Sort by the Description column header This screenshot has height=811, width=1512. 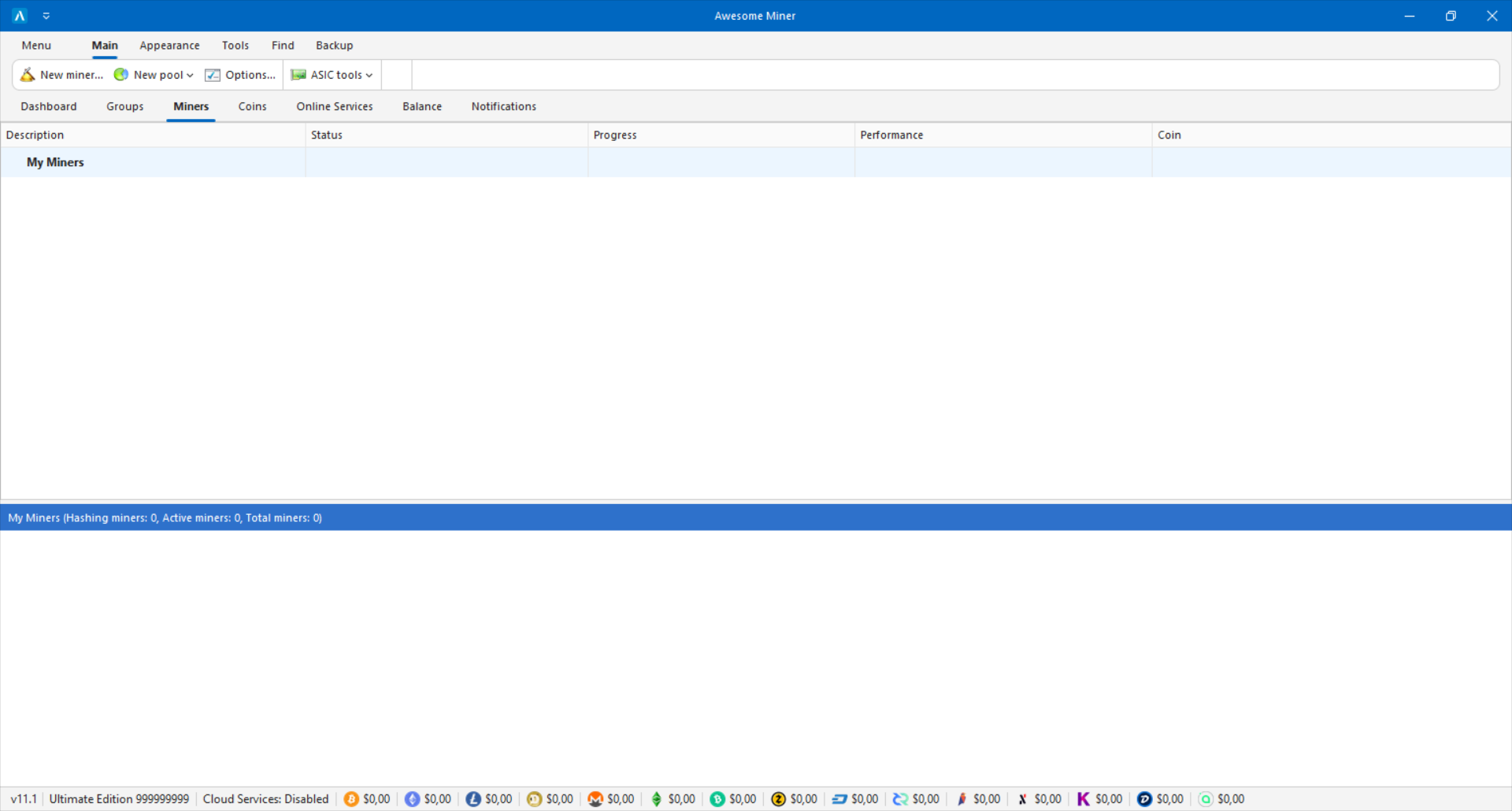click(x=153, y=135)
